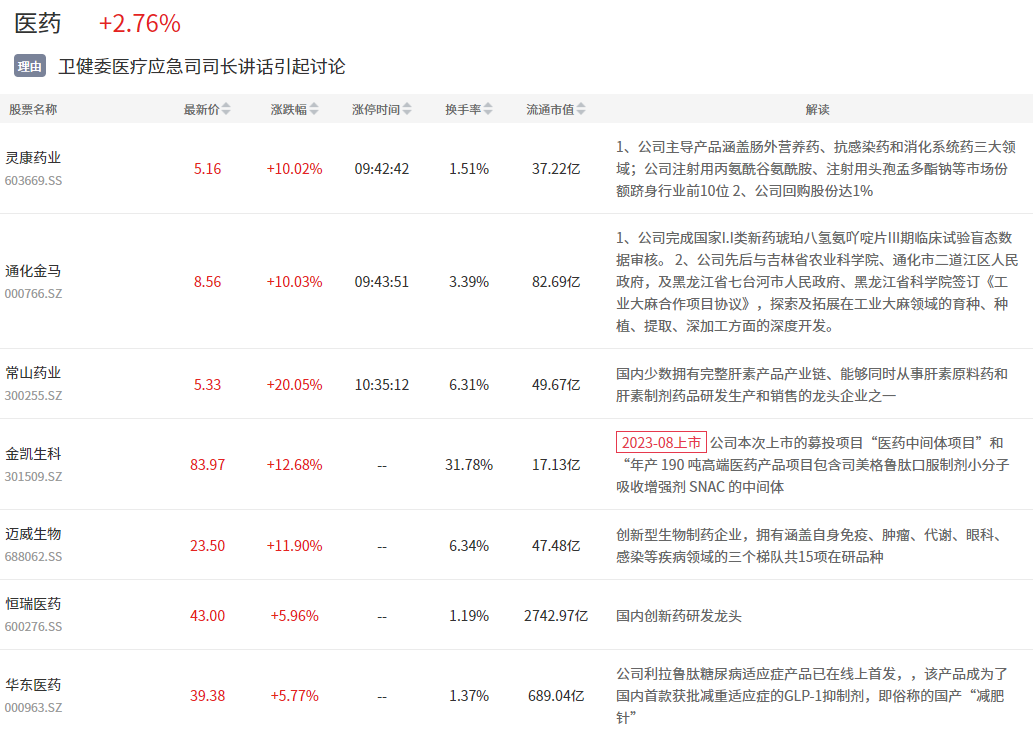
Task: Click market cap 689.04亿
Action: coord(556,696)
